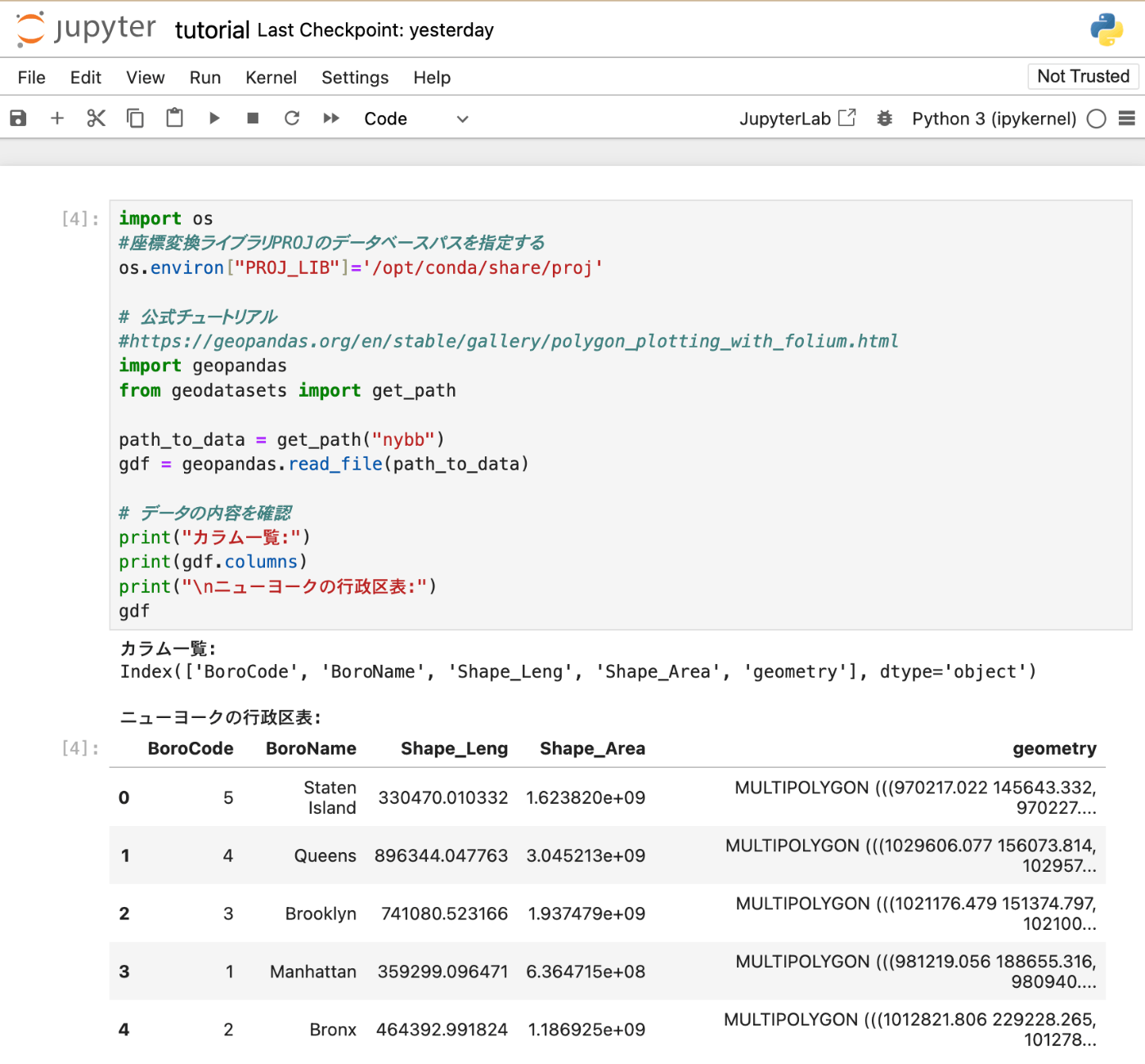Click the 'Bronx' cell
The width and height of the screenshot is (1145, 1064).
click(333, 1030)
